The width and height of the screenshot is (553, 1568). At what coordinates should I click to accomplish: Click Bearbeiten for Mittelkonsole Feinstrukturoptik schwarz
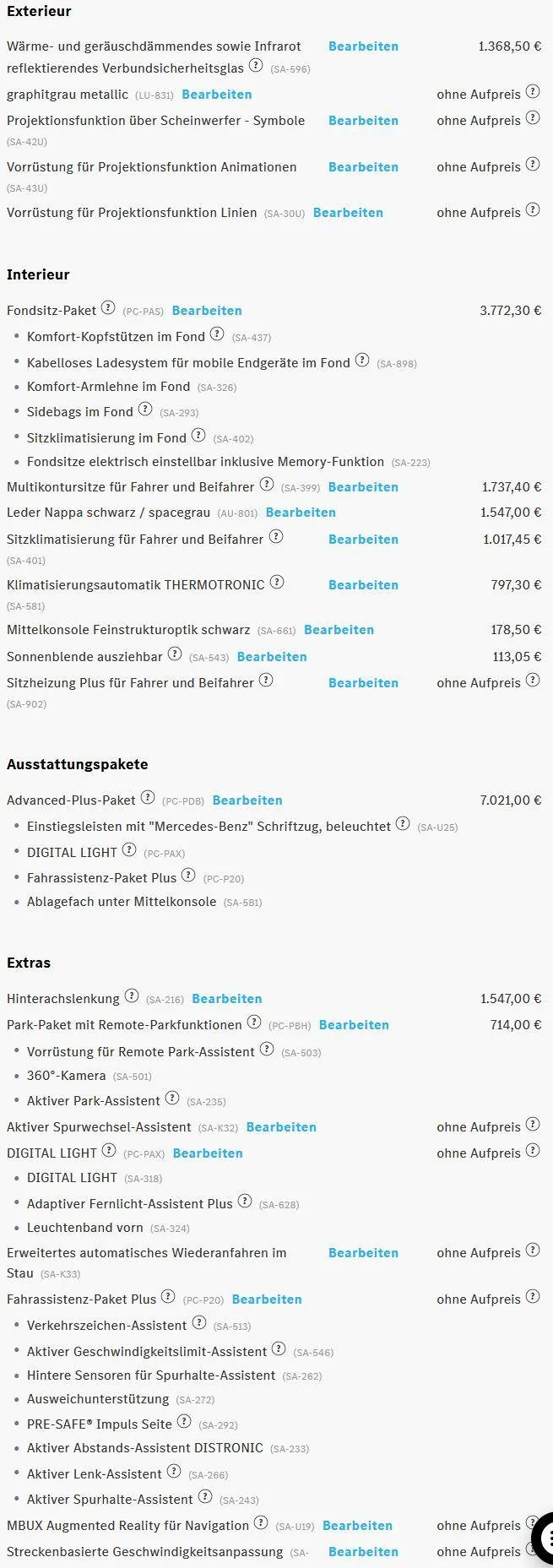click(x=339, y=630)
